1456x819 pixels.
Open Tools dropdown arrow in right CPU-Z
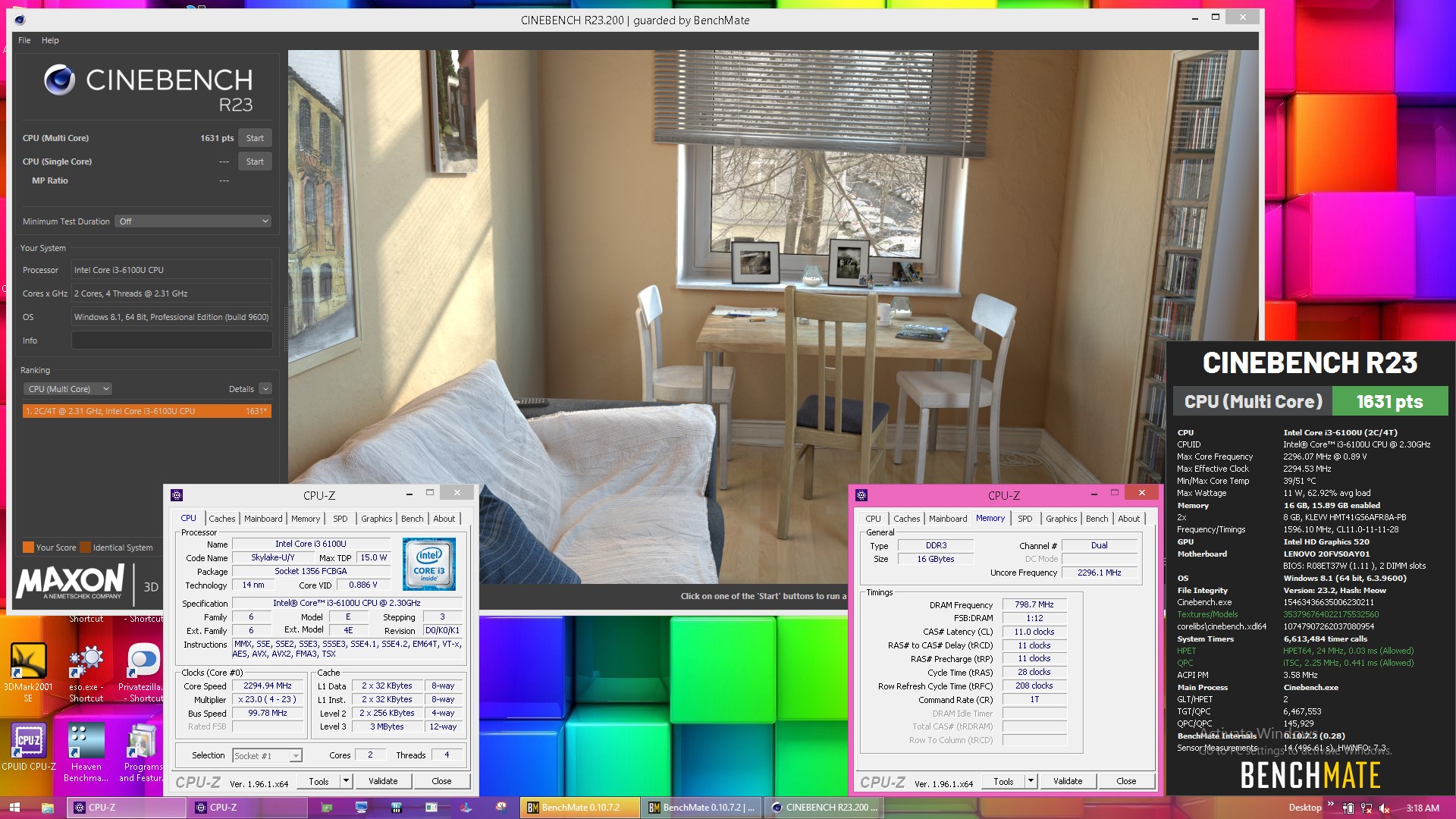1031,781
